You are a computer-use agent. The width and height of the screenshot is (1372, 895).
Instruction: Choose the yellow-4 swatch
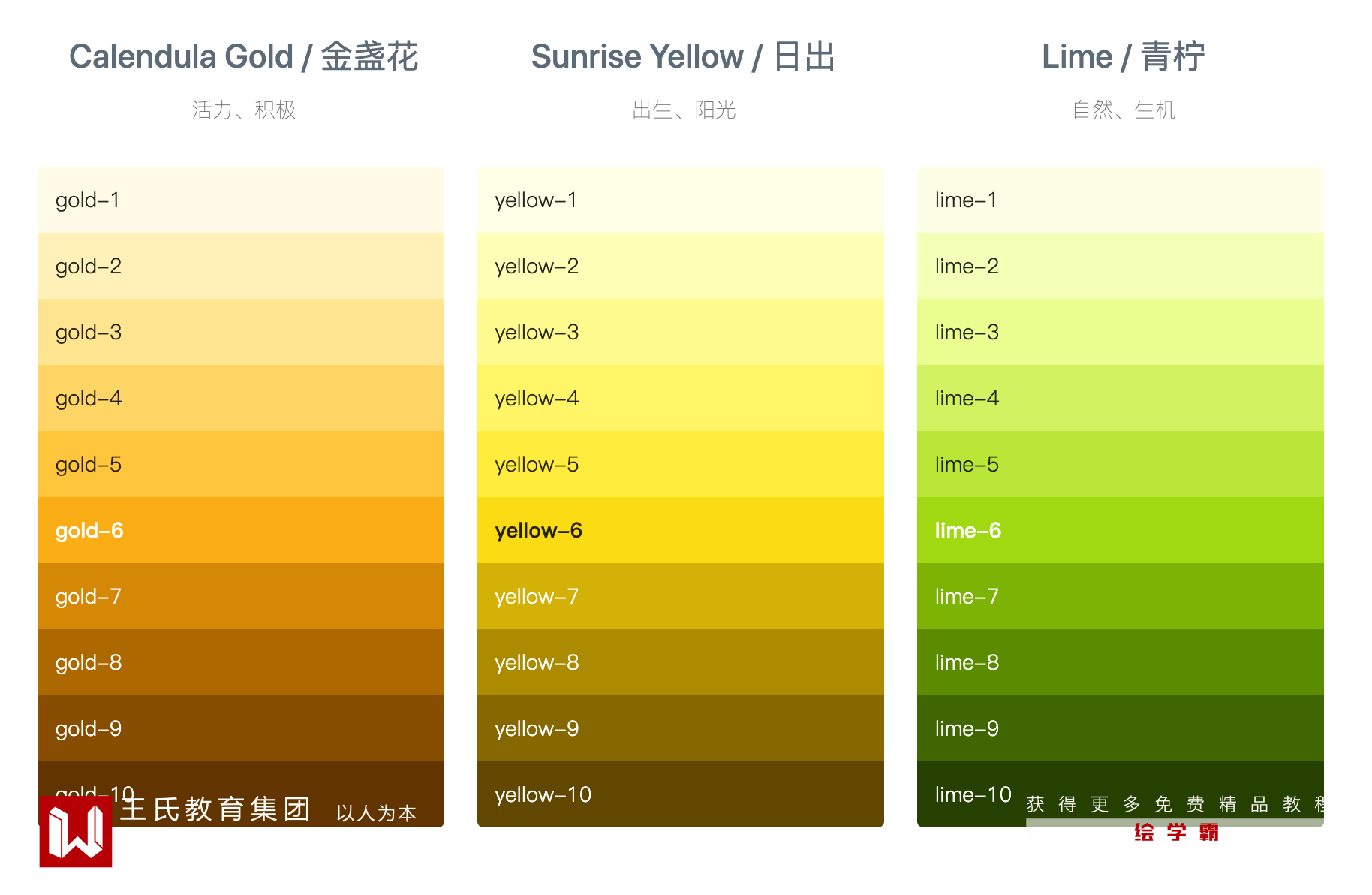(680, 398)
